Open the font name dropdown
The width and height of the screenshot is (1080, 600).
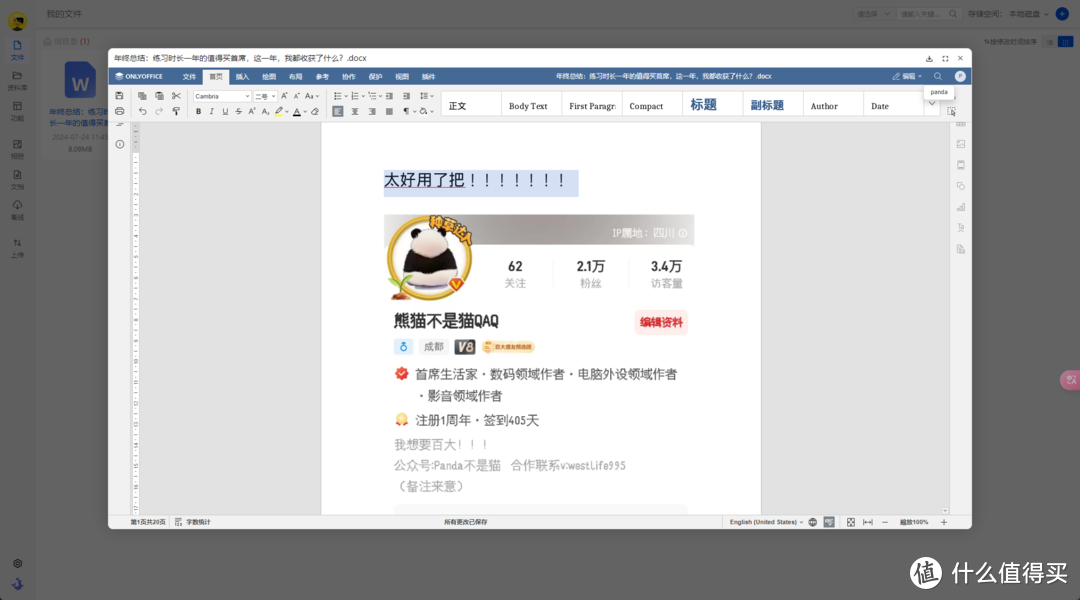coord(222,96)
